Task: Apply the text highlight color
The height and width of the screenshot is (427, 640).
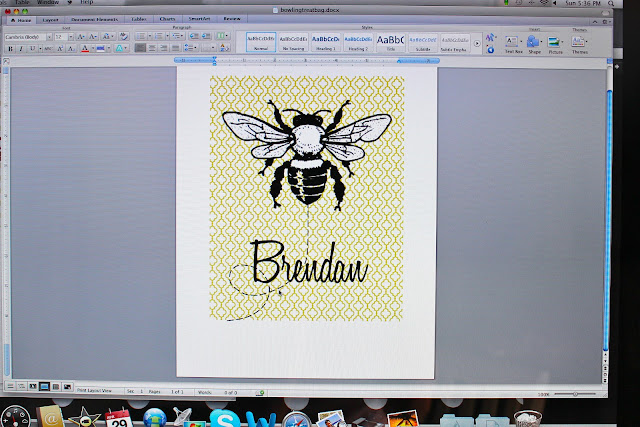Action: 100,49
